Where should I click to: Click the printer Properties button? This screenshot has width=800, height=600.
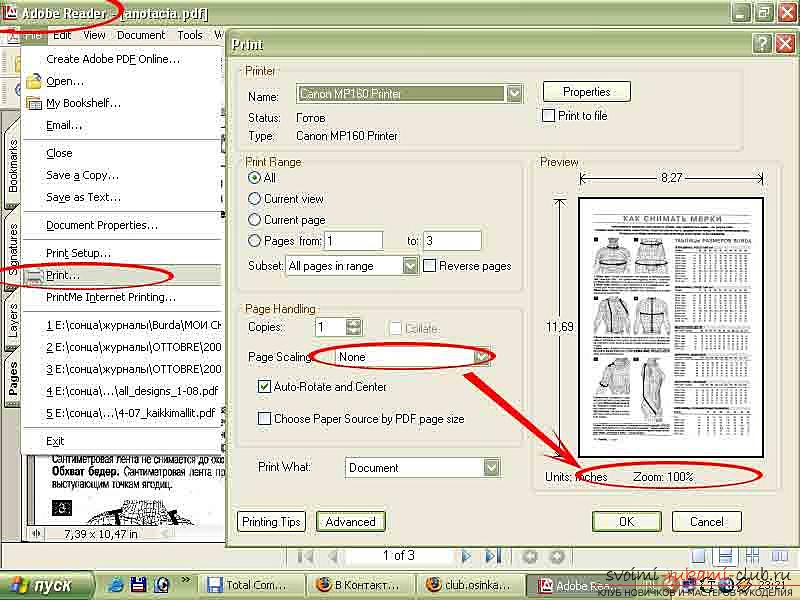coord(587,92)
